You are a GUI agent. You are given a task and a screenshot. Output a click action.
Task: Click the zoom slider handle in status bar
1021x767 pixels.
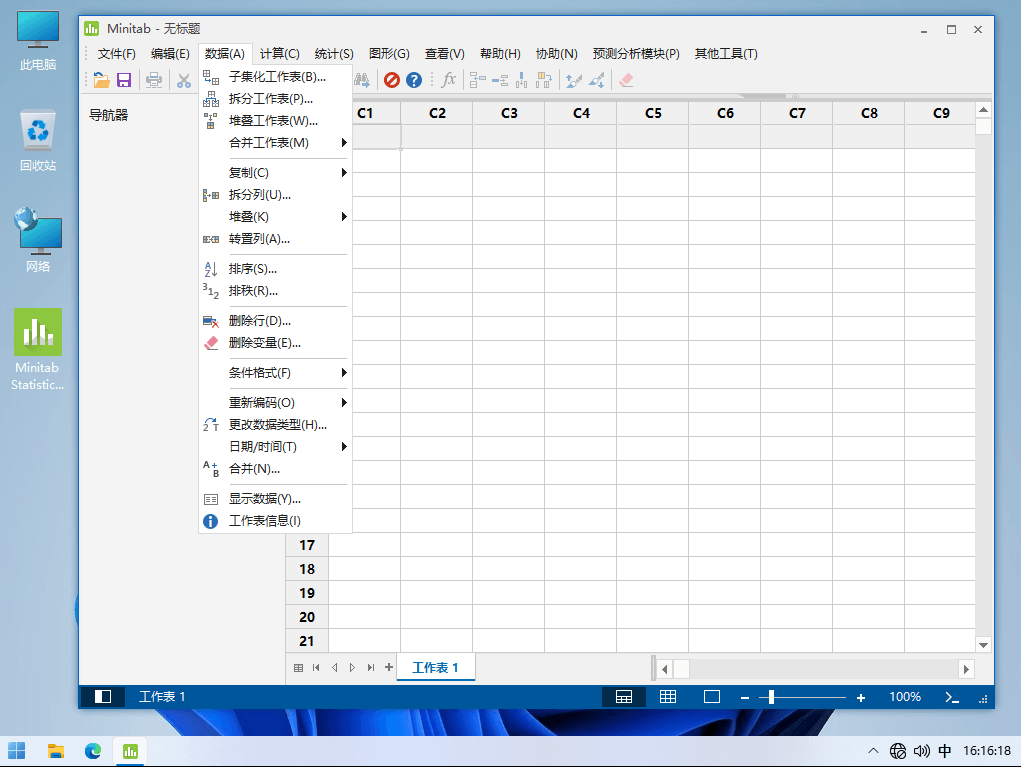coord(771,697)
